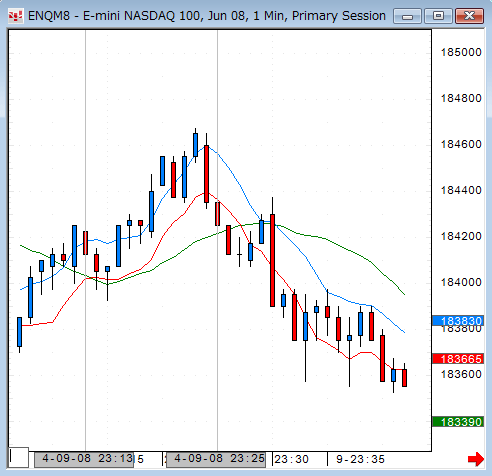Click the green moving average line end
The height and width of the screenshot is (476, 492).
(x=404, y=294)
